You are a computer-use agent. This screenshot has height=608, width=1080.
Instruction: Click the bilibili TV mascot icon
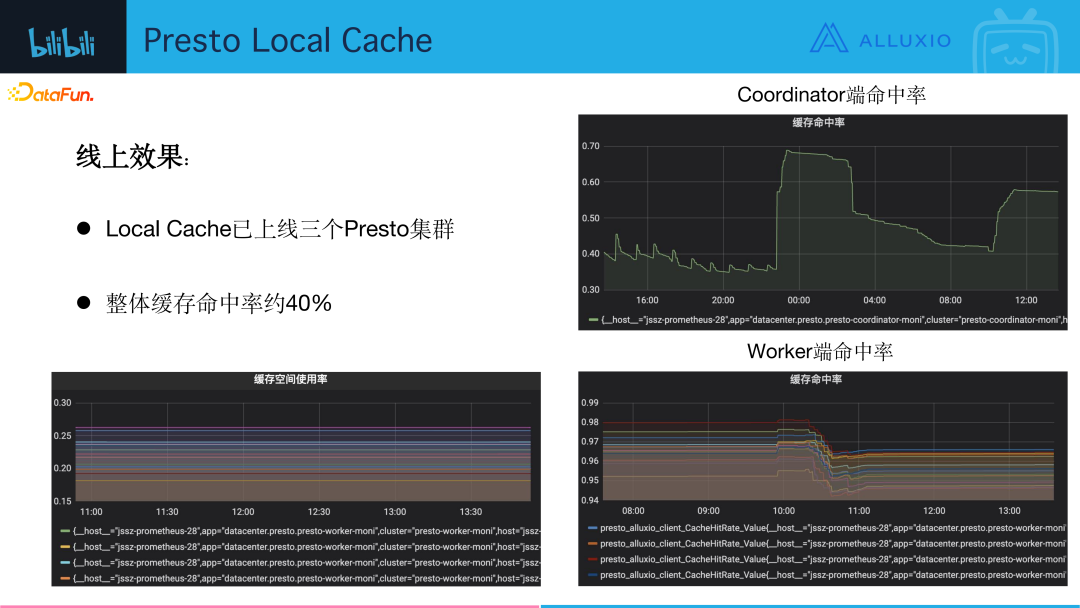(x=1015, y=42)
